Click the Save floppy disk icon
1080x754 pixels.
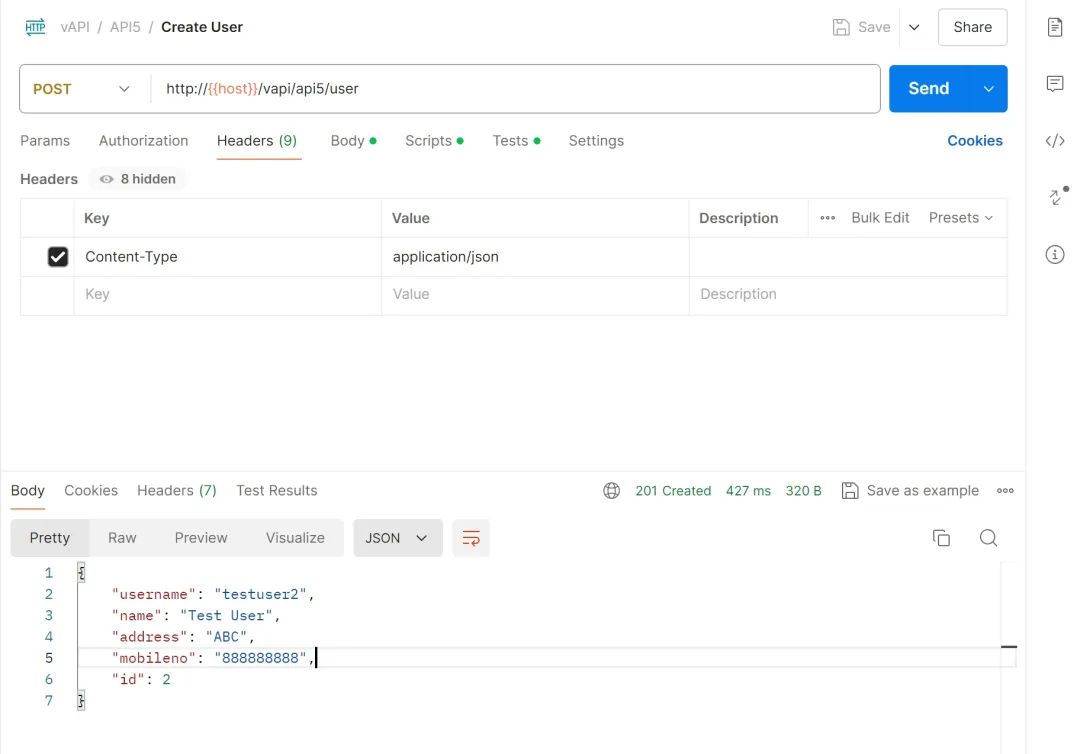tap(841, 27)
